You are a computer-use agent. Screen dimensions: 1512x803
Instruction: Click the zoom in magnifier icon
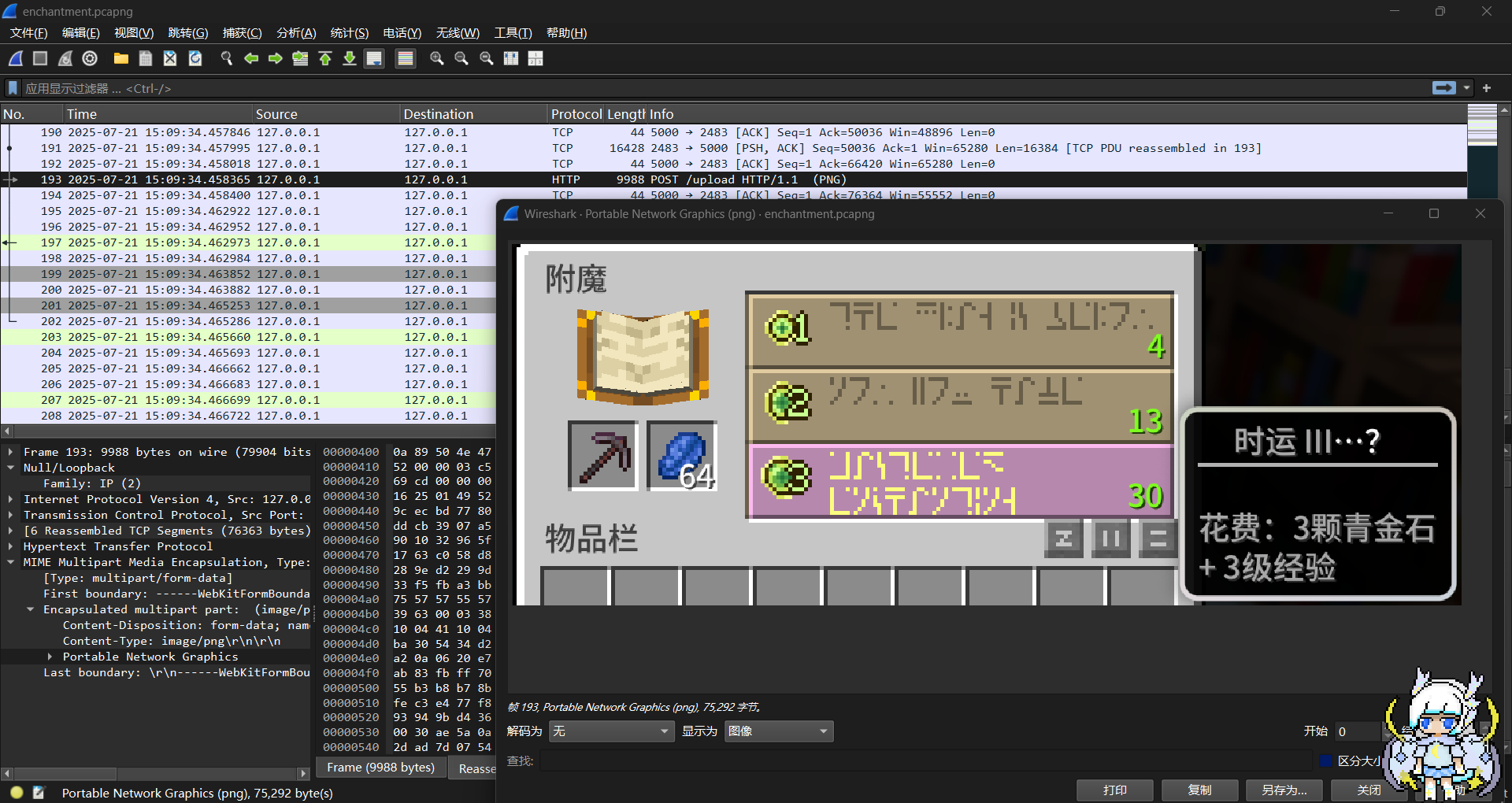(x=436, y=58)
